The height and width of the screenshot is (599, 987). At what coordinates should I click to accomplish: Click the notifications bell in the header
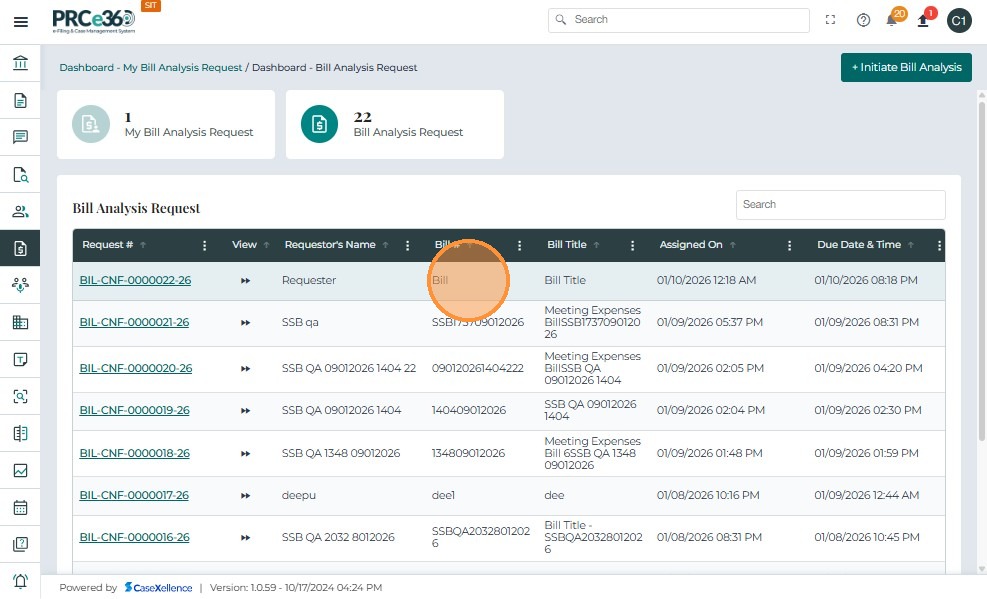coord(891,21)
